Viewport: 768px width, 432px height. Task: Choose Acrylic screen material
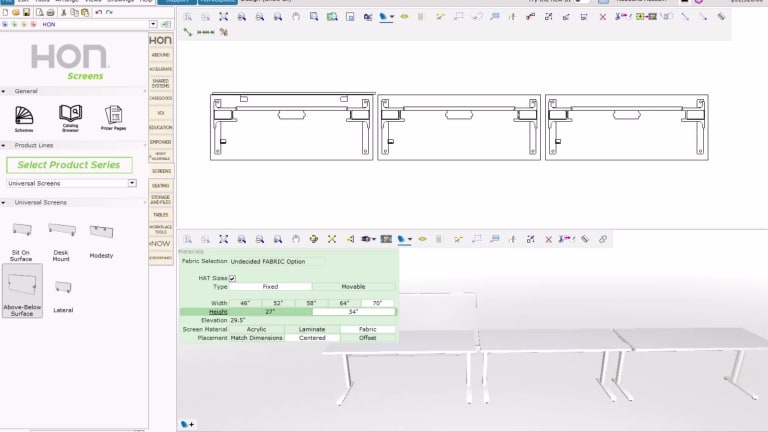point(256,329)
